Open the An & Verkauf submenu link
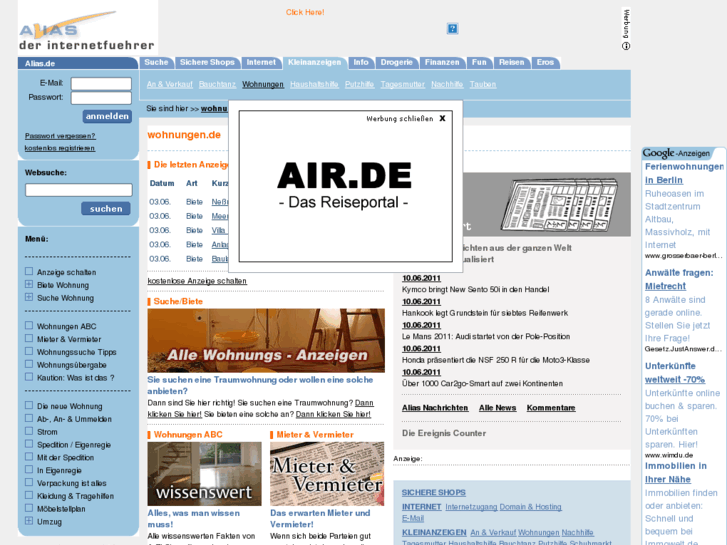727x545 pixels. (170, 84)
